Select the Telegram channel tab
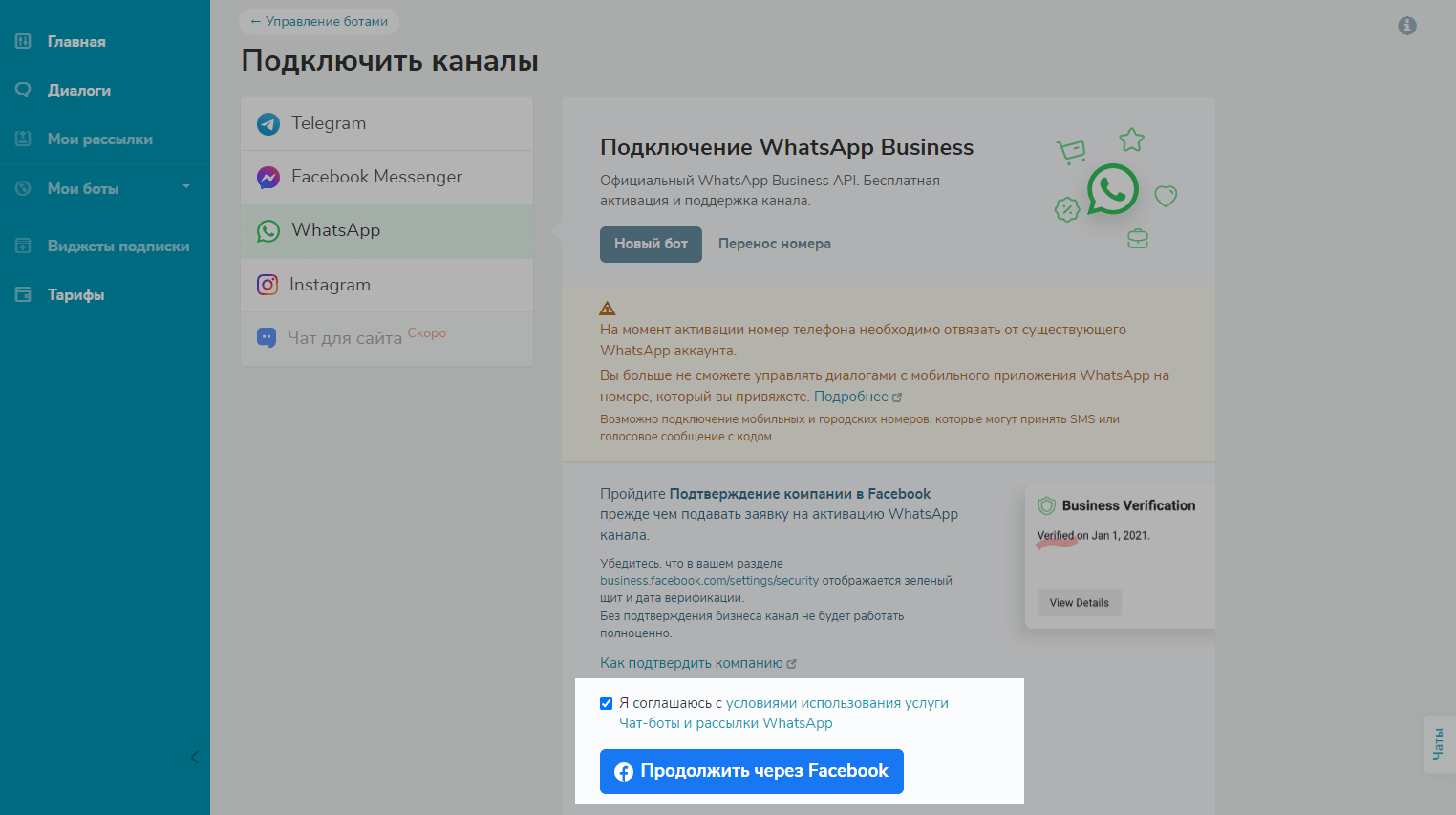Image resolution: width=1456 pixels, height=815 pixels. (387, 123)
